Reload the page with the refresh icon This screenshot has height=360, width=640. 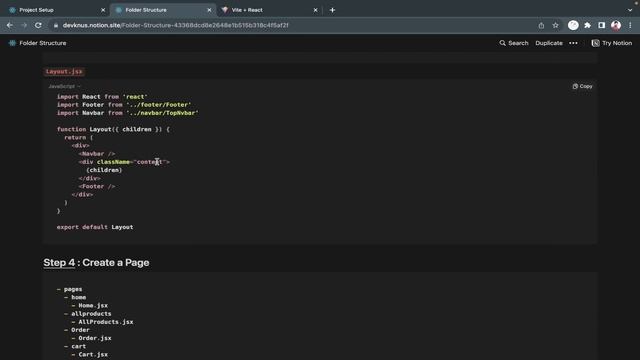38,25
